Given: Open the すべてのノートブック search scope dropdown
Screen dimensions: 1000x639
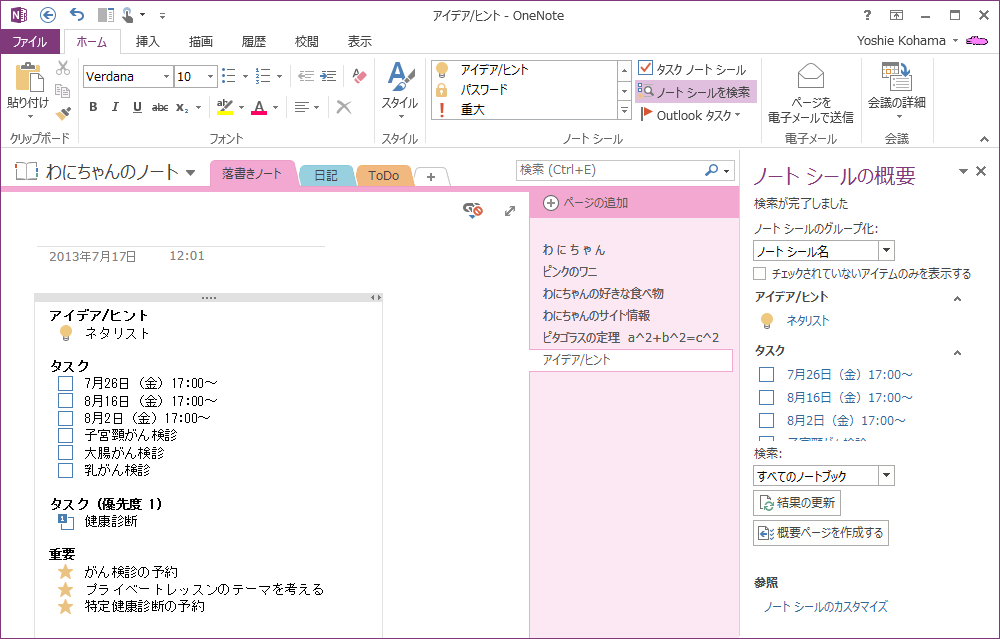Looking at the screenshot, I should [886, 476].
